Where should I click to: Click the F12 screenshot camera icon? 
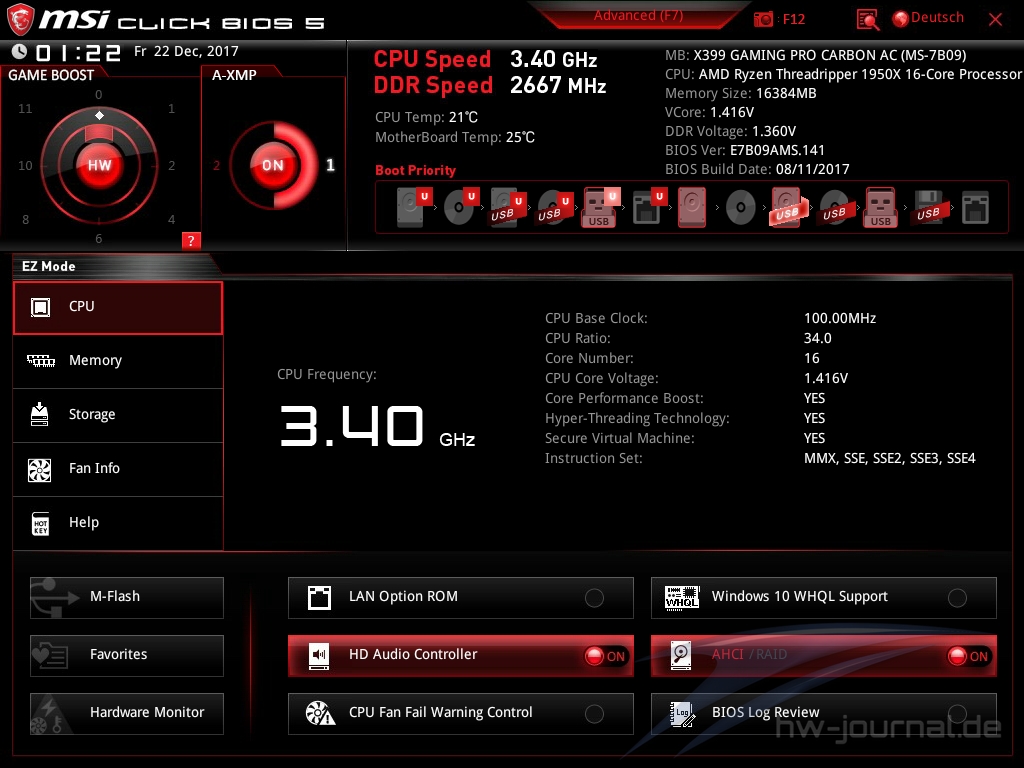762,17
